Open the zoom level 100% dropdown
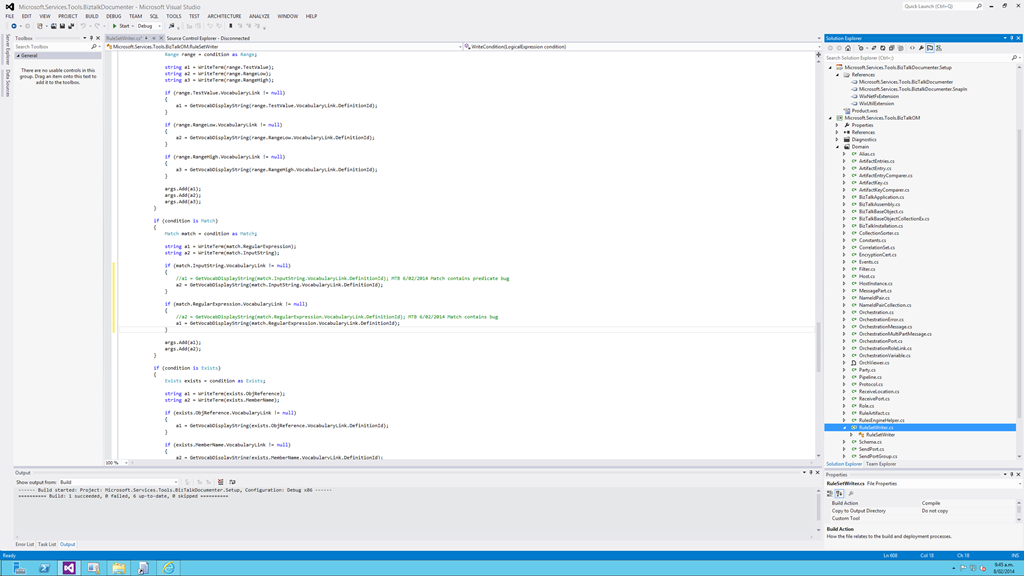 (x=126, y=463)
